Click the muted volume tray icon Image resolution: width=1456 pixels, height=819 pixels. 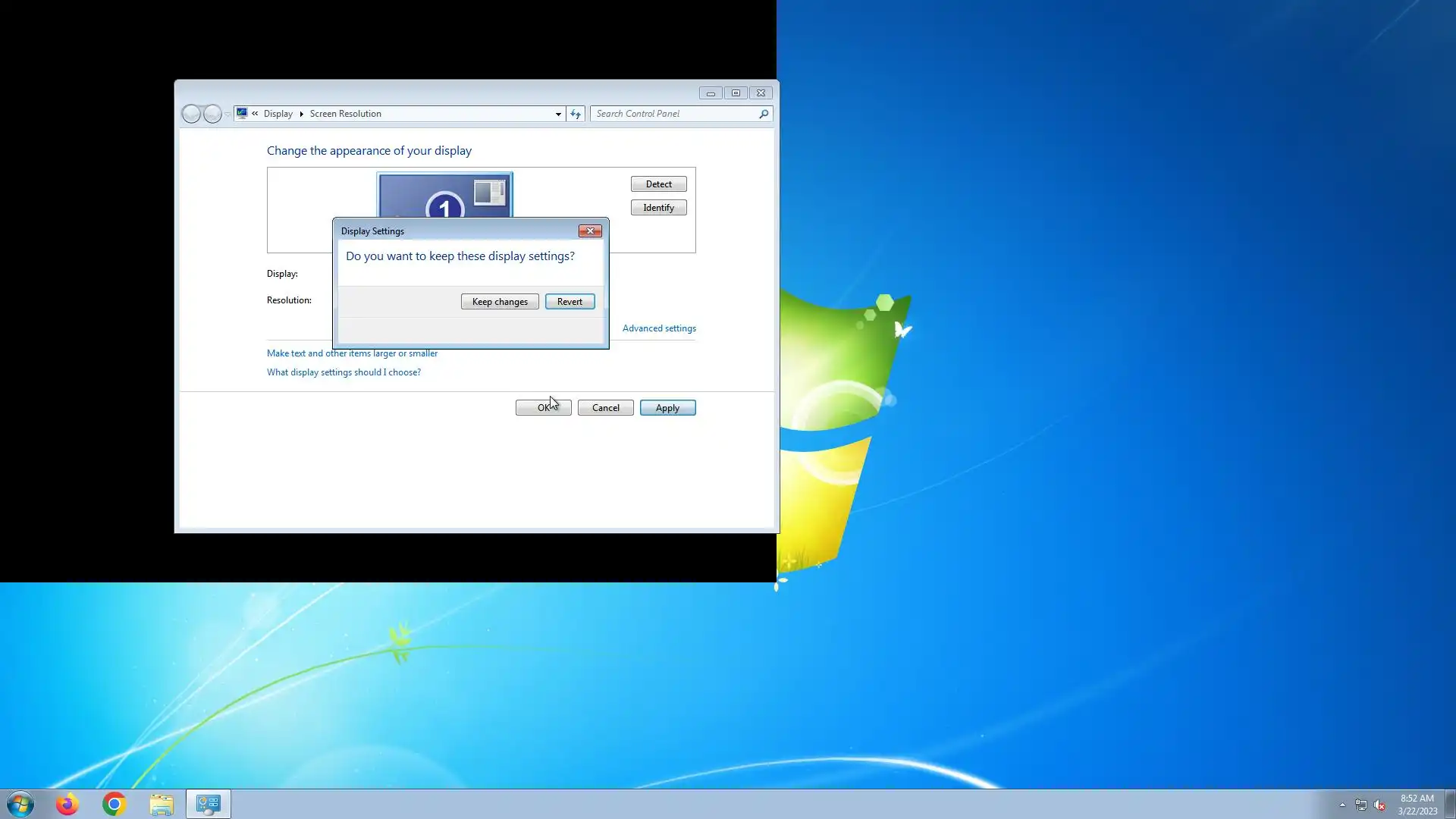(x=1379, y=805)
